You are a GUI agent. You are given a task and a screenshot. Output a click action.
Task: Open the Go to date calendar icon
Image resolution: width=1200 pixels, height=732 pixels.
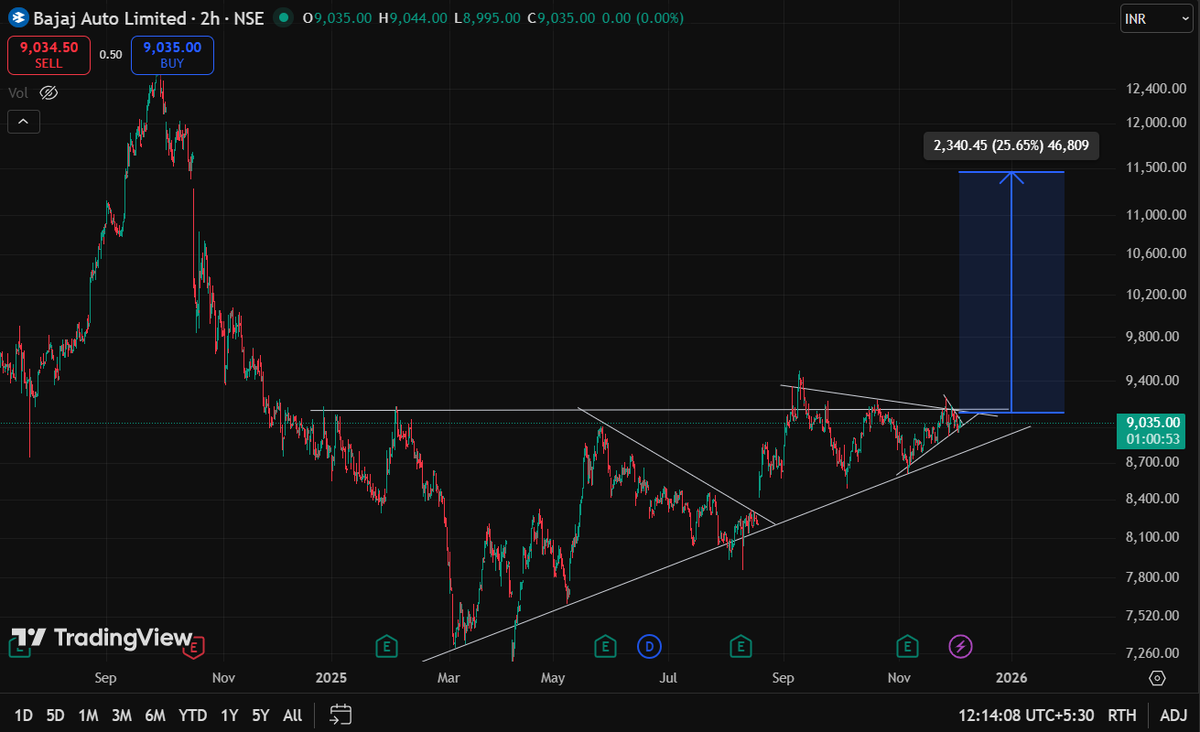[x=341, y=714]
